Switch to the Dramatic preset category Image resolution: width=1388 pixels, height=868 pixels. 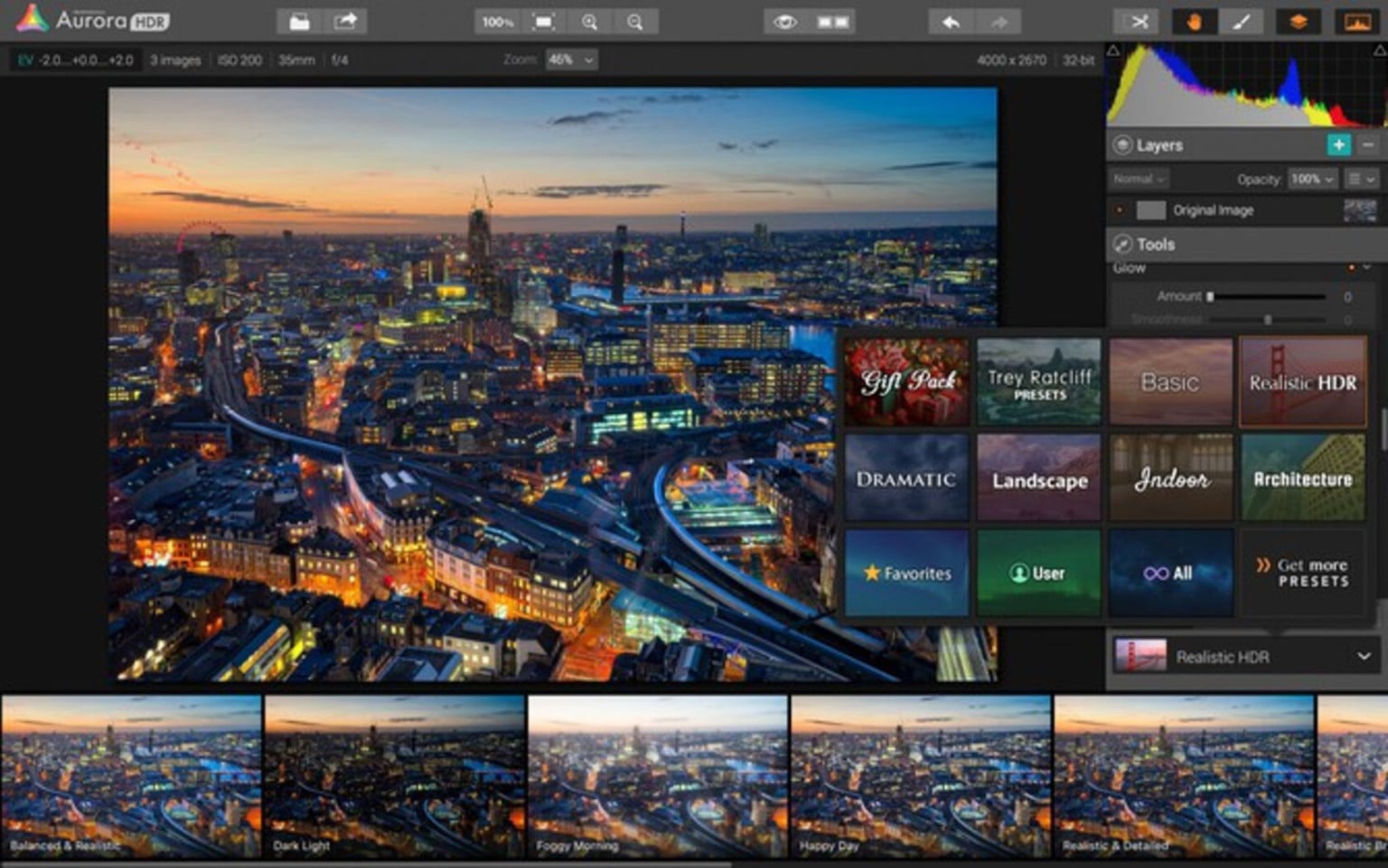906,477
